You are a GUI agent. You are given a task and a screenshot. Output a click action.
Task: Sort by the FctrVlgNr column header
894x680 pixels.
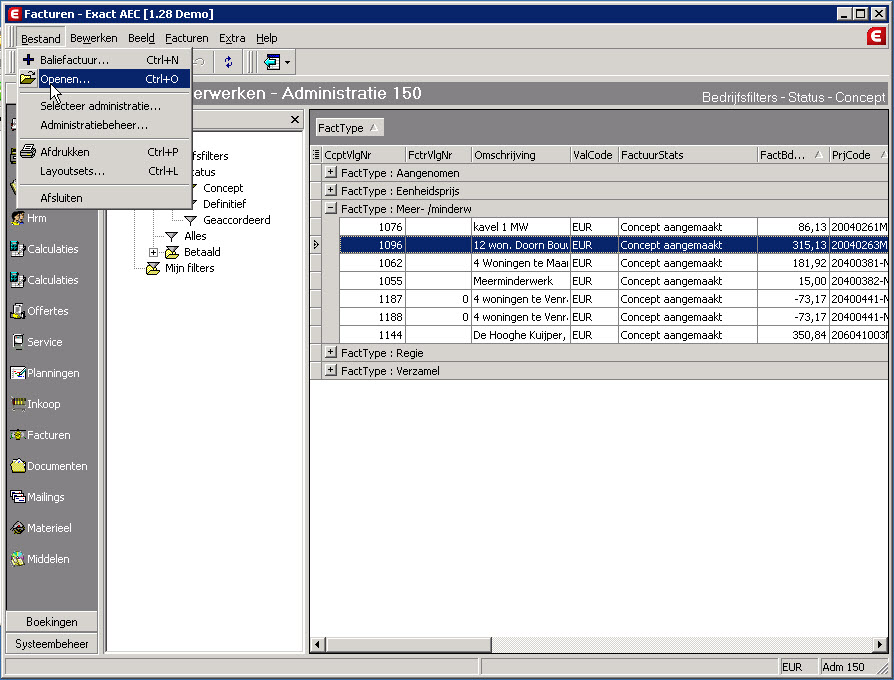pyautogui.click(x=438, y=154)
